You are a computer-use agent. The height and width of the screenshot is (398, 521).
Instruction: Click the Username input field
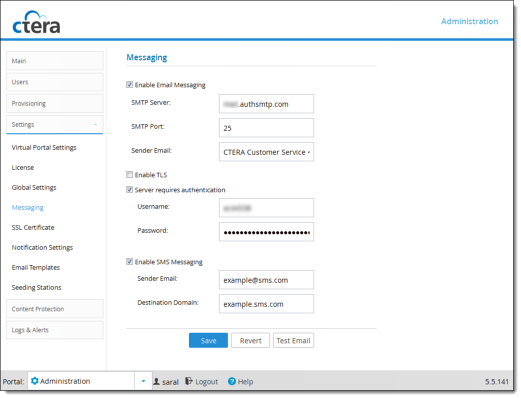(266, 208)
